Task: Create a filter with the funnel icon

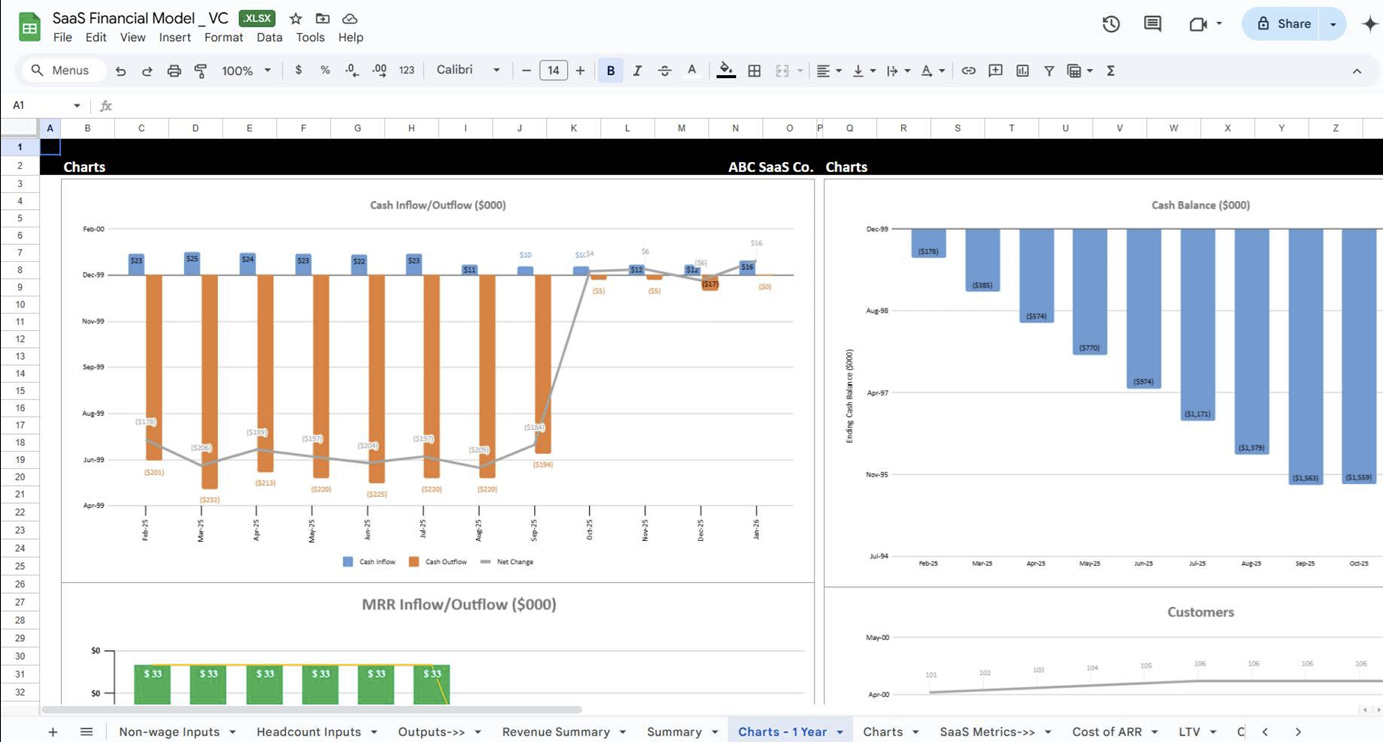Action: (x=1049, y=70)
